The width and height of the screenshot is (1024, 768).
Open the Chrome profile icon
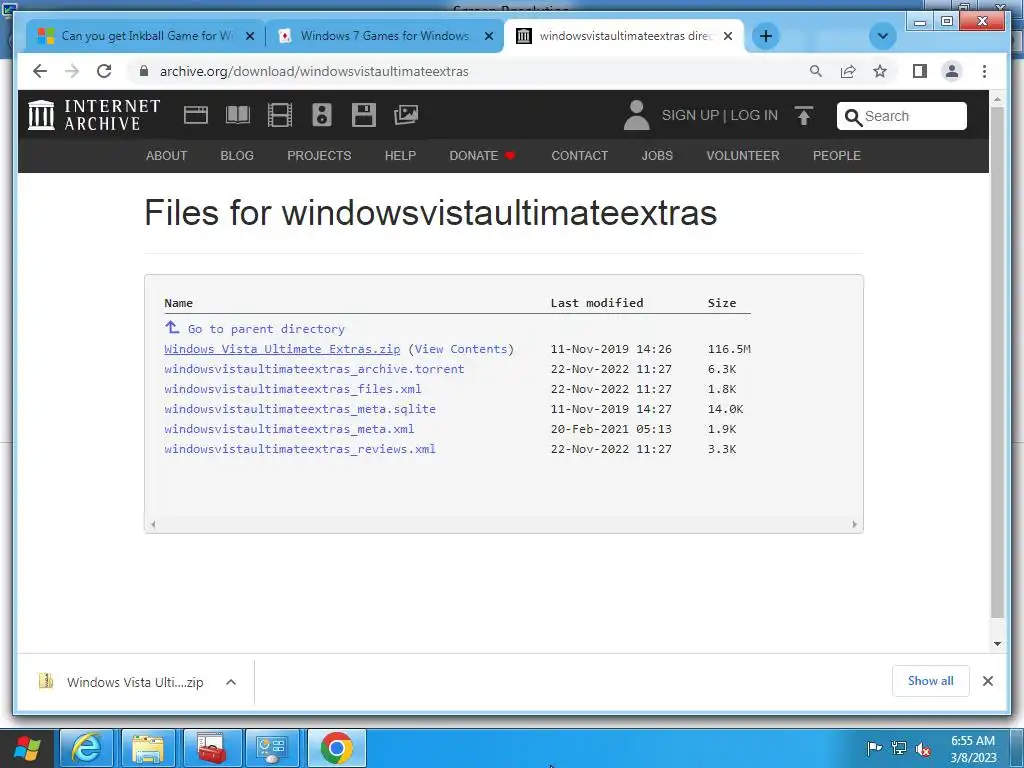coord(952,71)
